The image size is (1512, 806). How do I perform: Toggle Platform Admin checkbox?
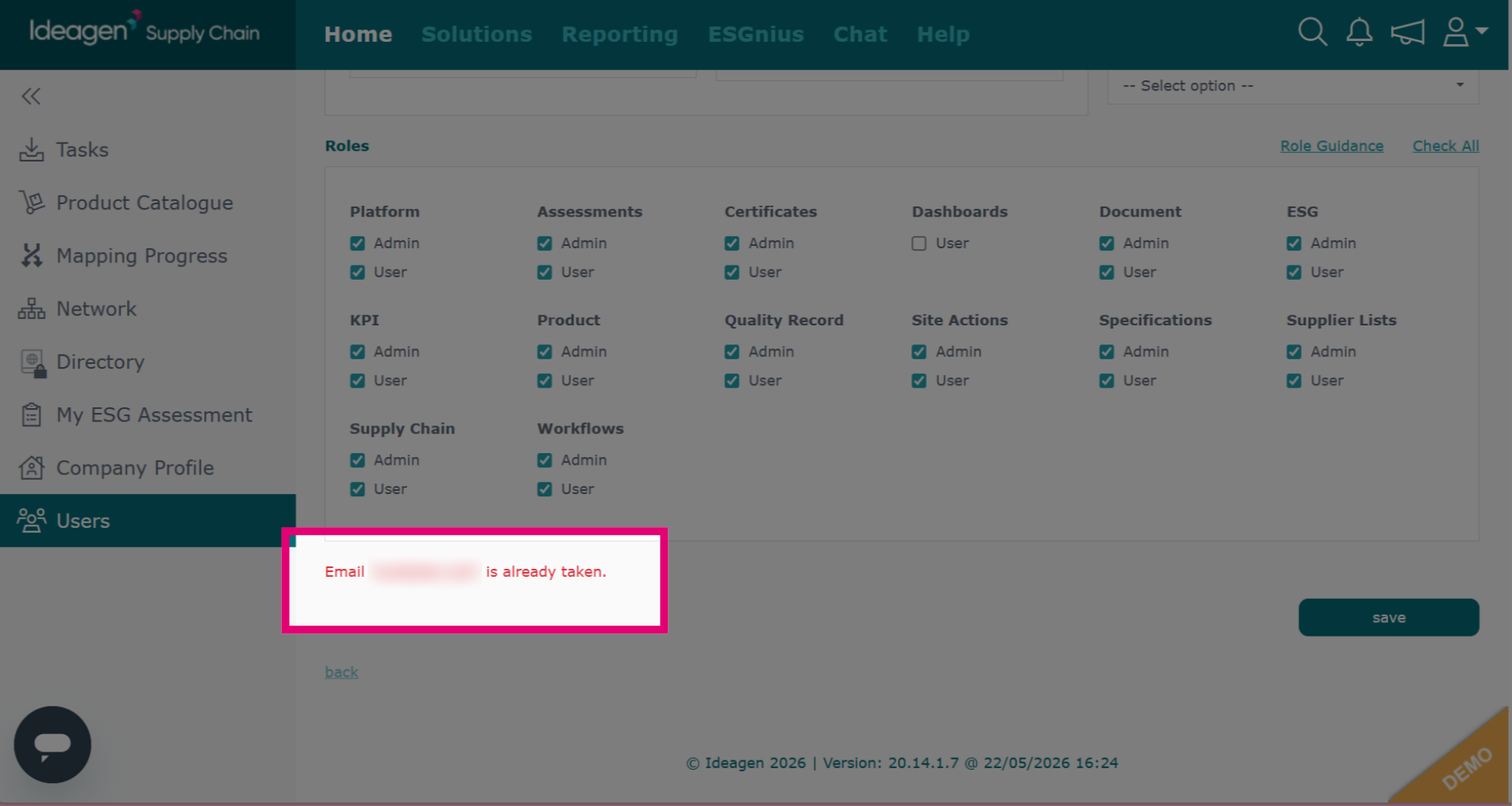(x=358, y=243)
